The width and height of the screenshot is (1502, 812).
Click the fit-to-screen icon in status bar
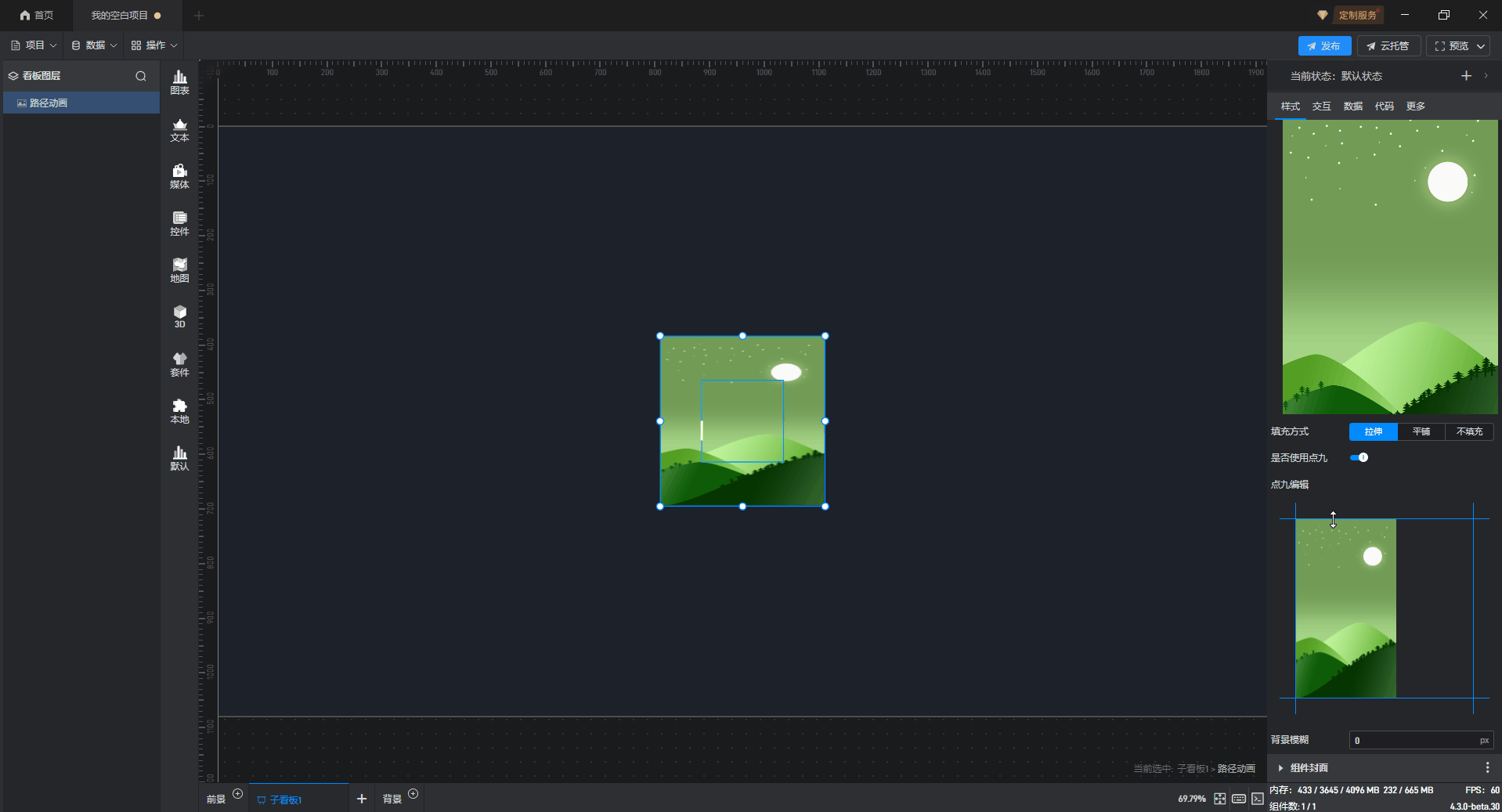(x=1219, y=799)
